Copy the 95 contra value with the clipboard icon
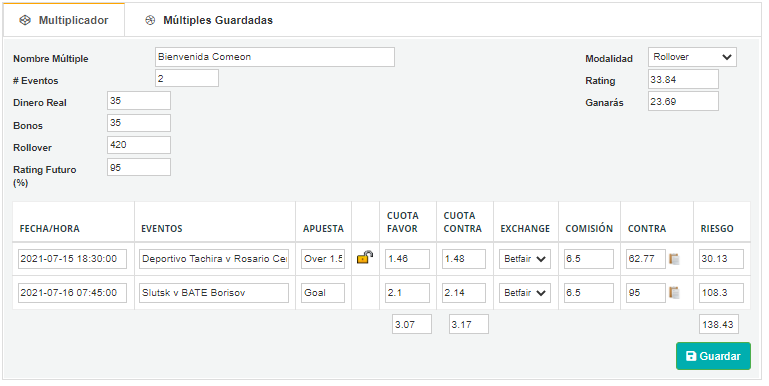The height and width of the screenshot is (386, 769). coord(675,293)
